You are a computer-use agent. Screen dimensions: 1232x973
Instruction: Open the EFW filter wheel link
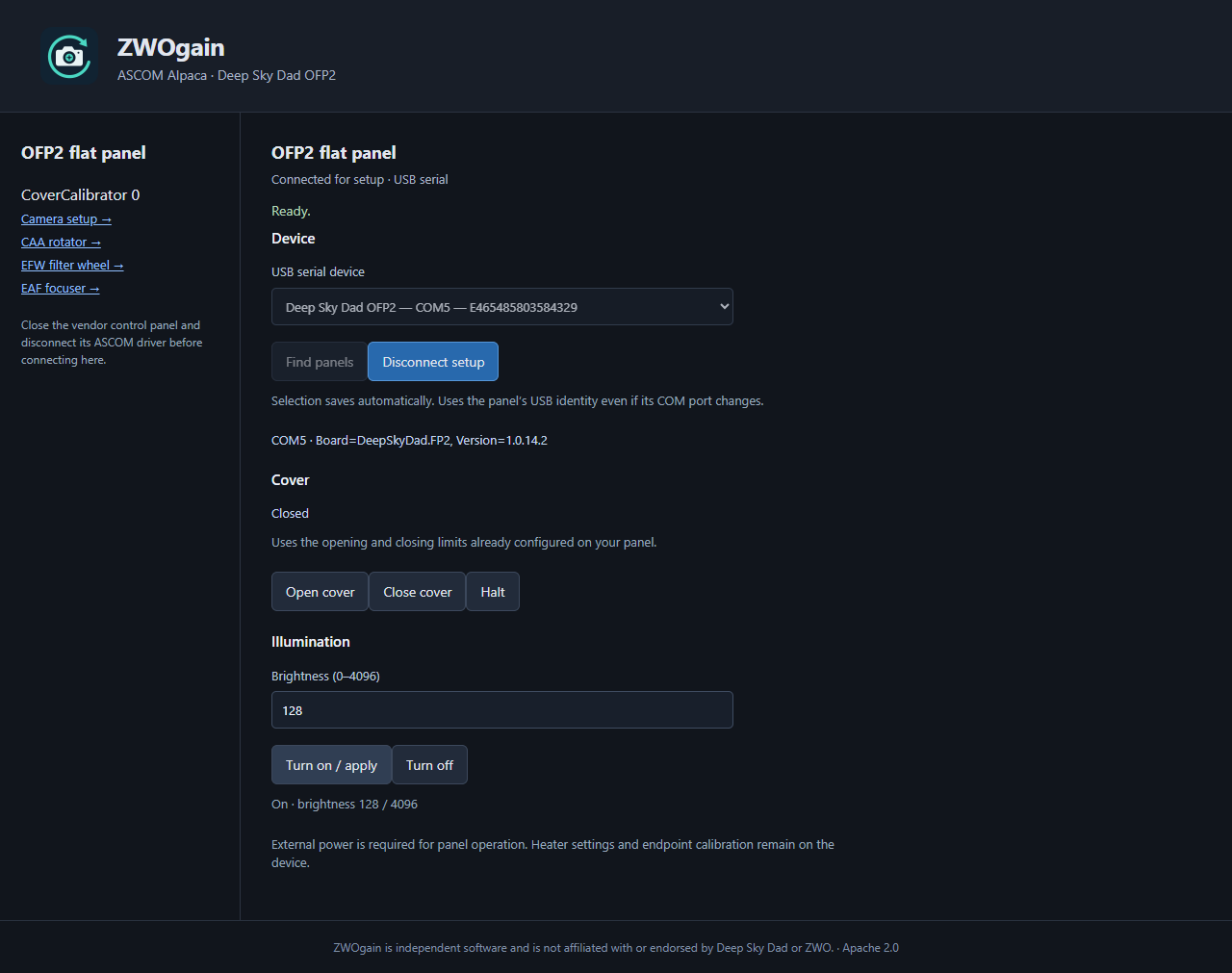(72, 266)
